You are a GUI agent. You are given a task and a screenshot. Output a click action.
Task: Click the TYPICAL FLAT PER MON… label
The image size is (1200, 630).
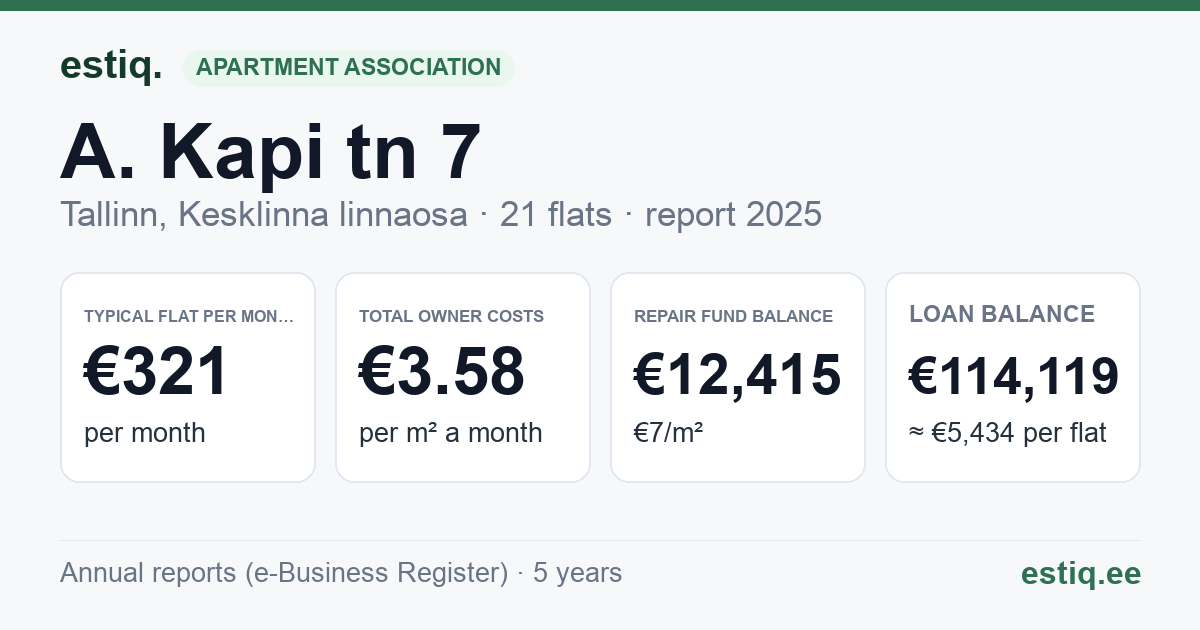point(189,316)
